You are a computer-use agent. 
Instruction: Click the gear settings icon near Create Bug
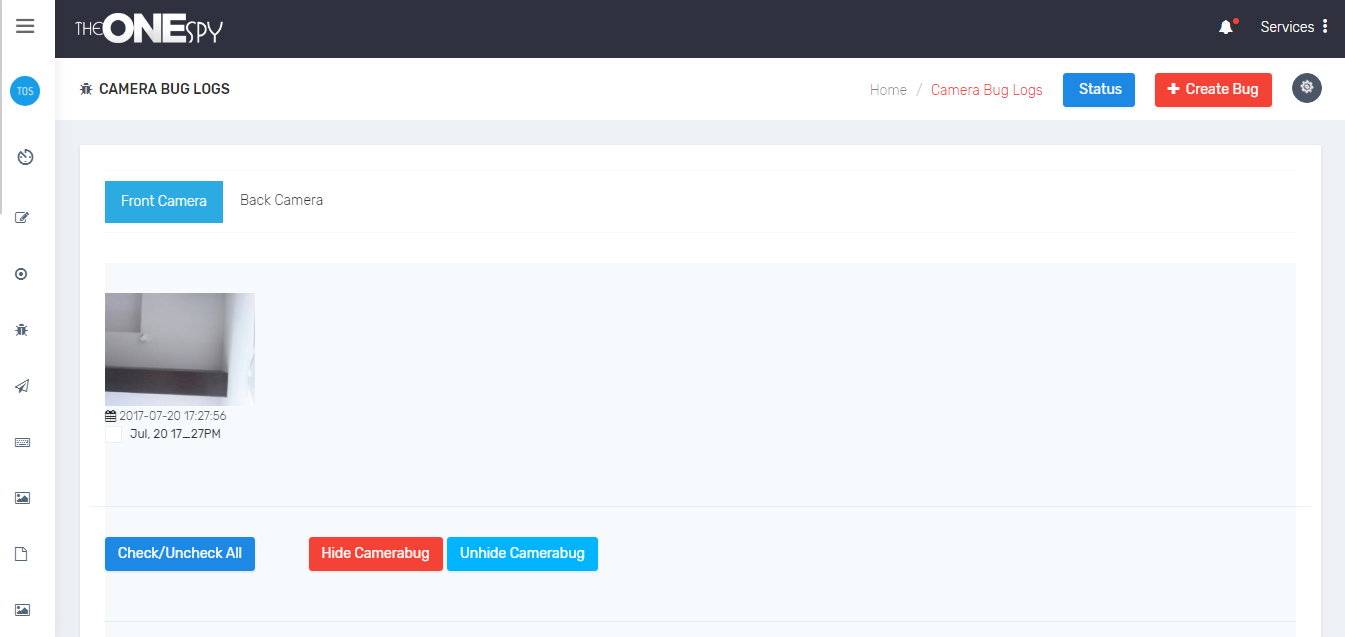(x=1306, y=88)
